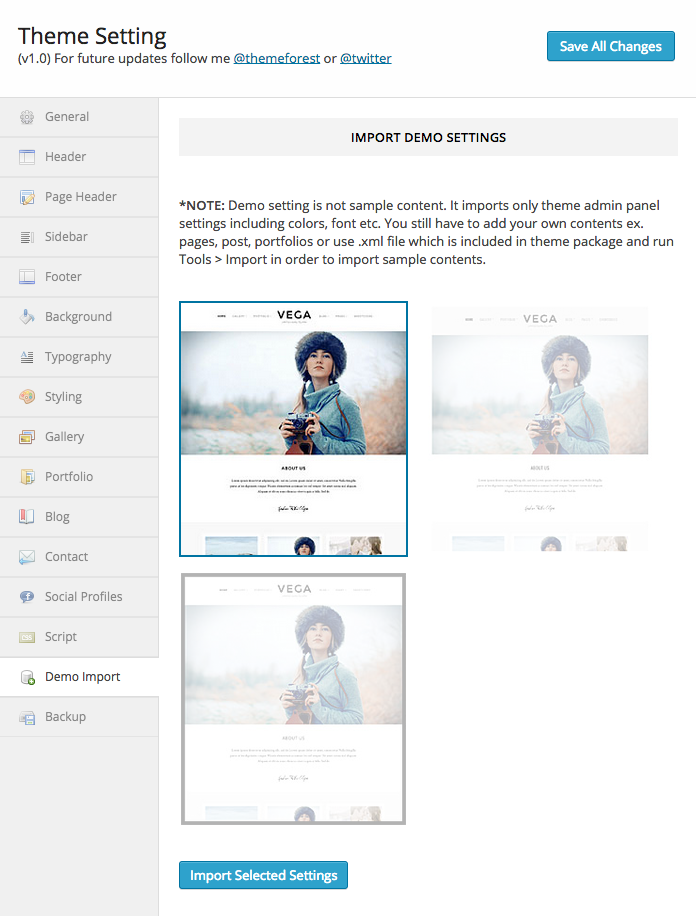Screen dimensions: 696x916
Task: Open the Sidebar settings tab
Action: point(66,237)
